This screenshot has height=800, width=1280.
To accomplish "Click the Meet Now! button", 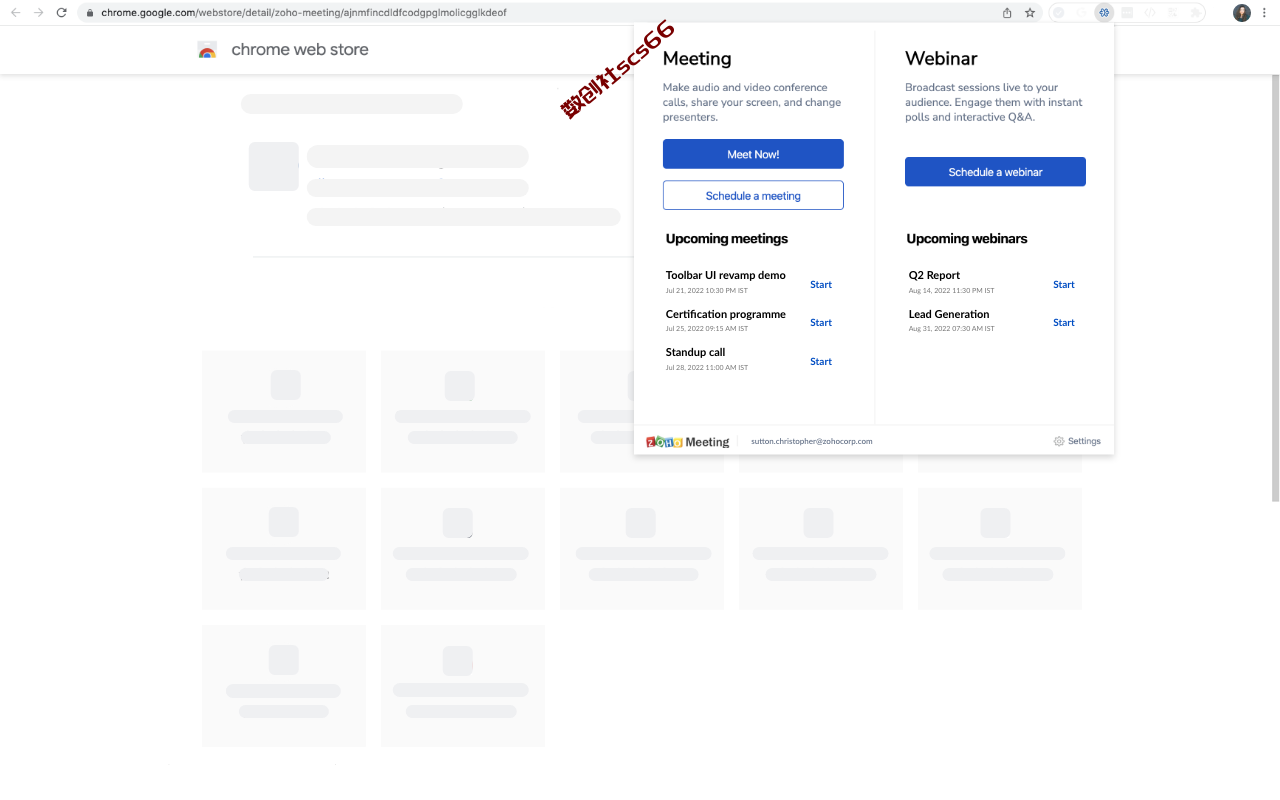I will 753,154.
